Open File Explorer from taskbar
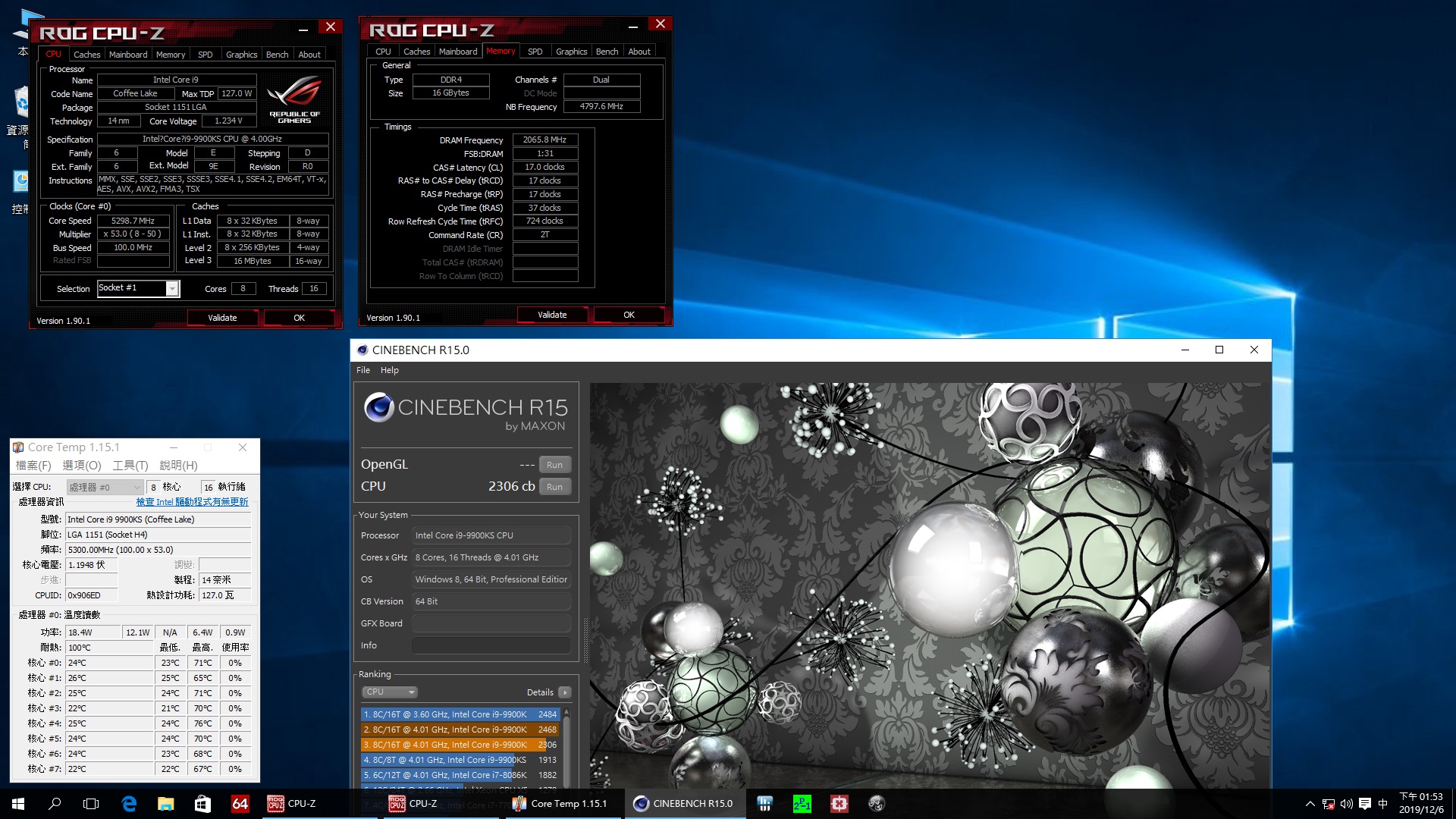The image size is (1456, 819). click(x=165, y=804)
